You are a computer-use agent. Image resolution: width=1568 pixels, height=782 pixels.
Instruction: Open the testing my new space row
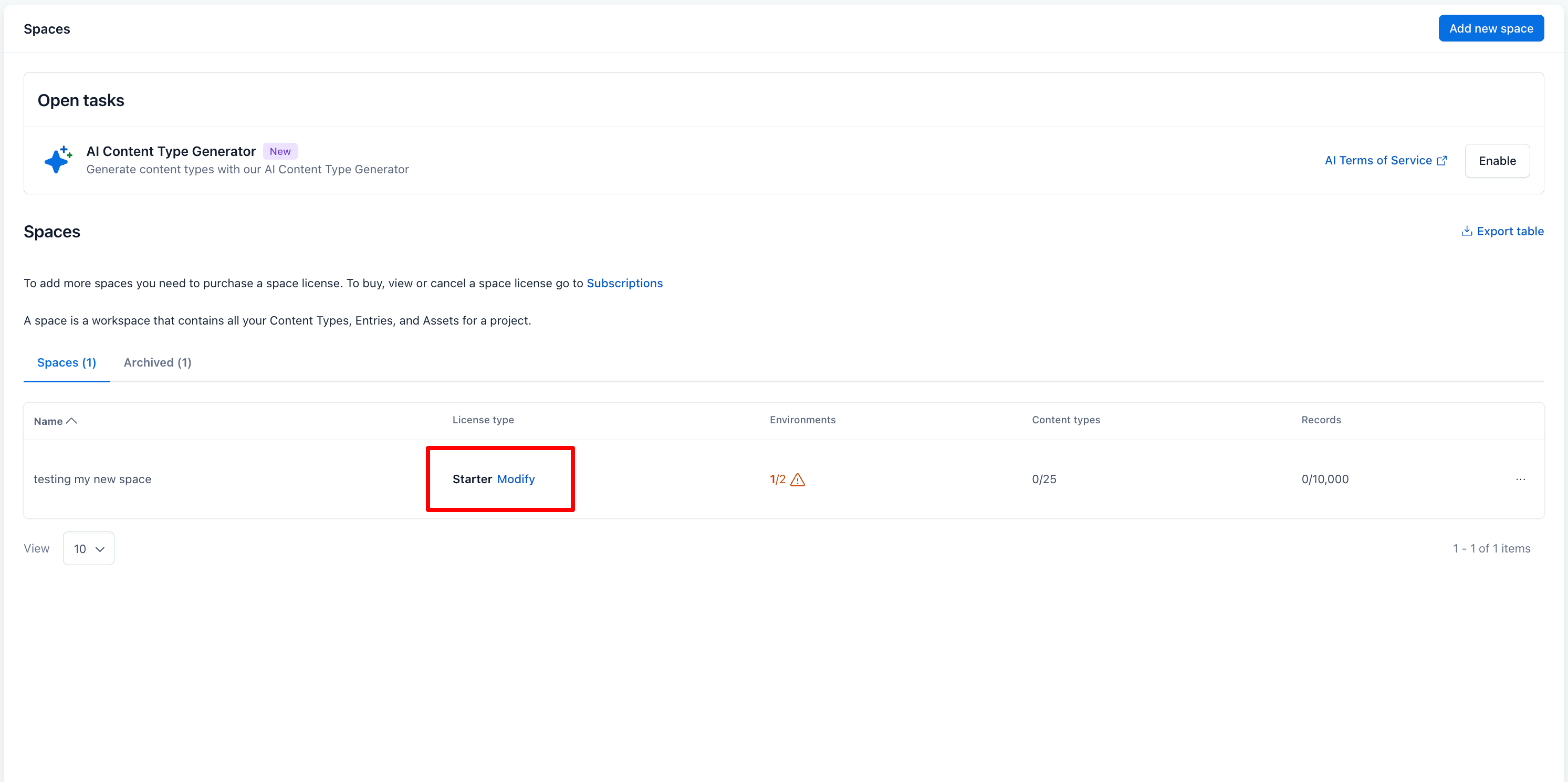[x=92, y=479]
